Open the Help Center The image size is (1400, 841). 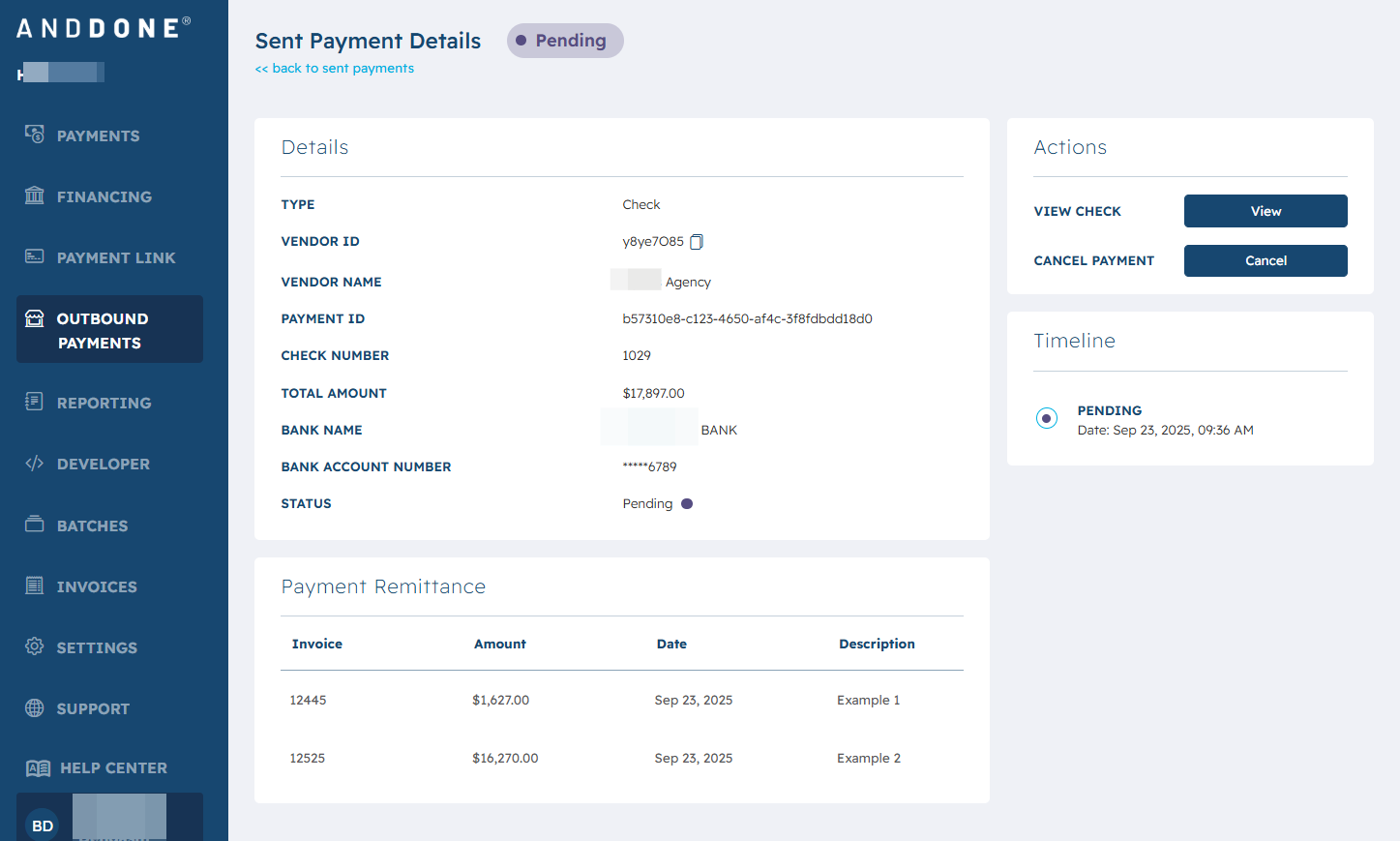click(113, 768)
